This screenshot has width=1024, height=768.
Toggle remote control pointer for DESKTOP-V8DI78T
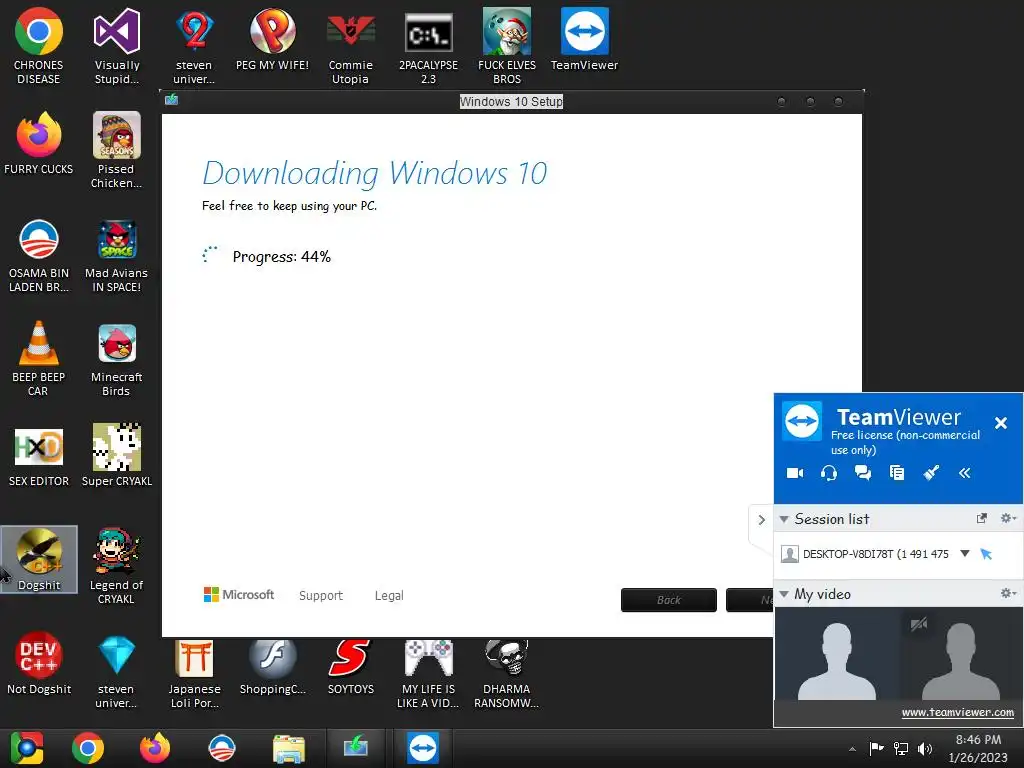click(x=986, y=554)
